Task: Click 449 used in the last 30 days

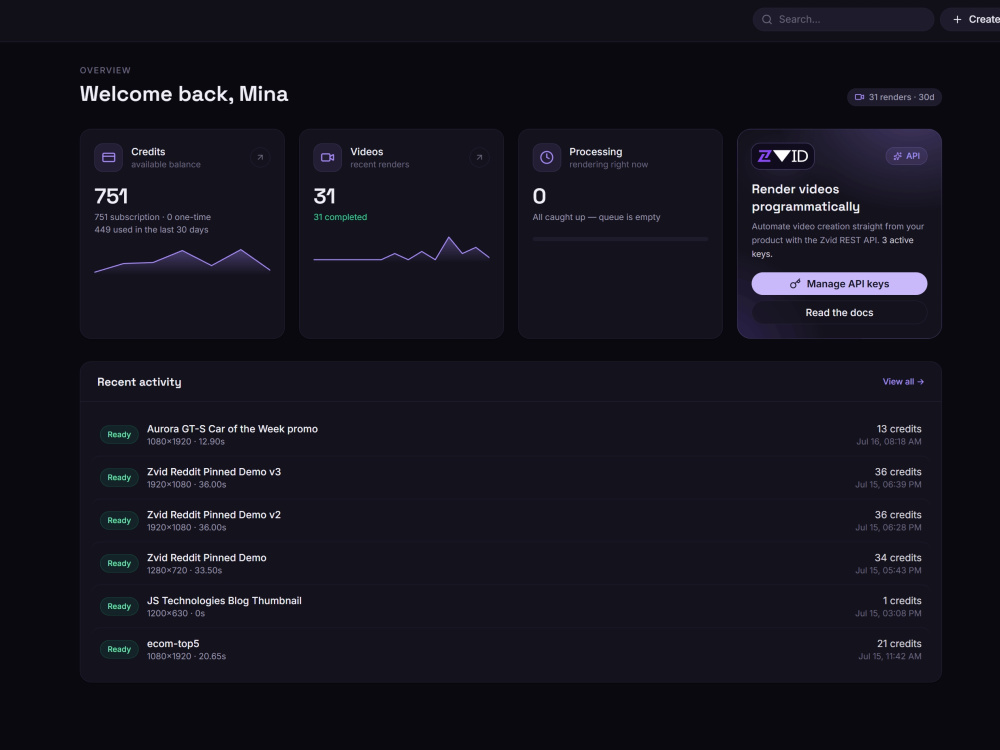Action: [151, 230]
